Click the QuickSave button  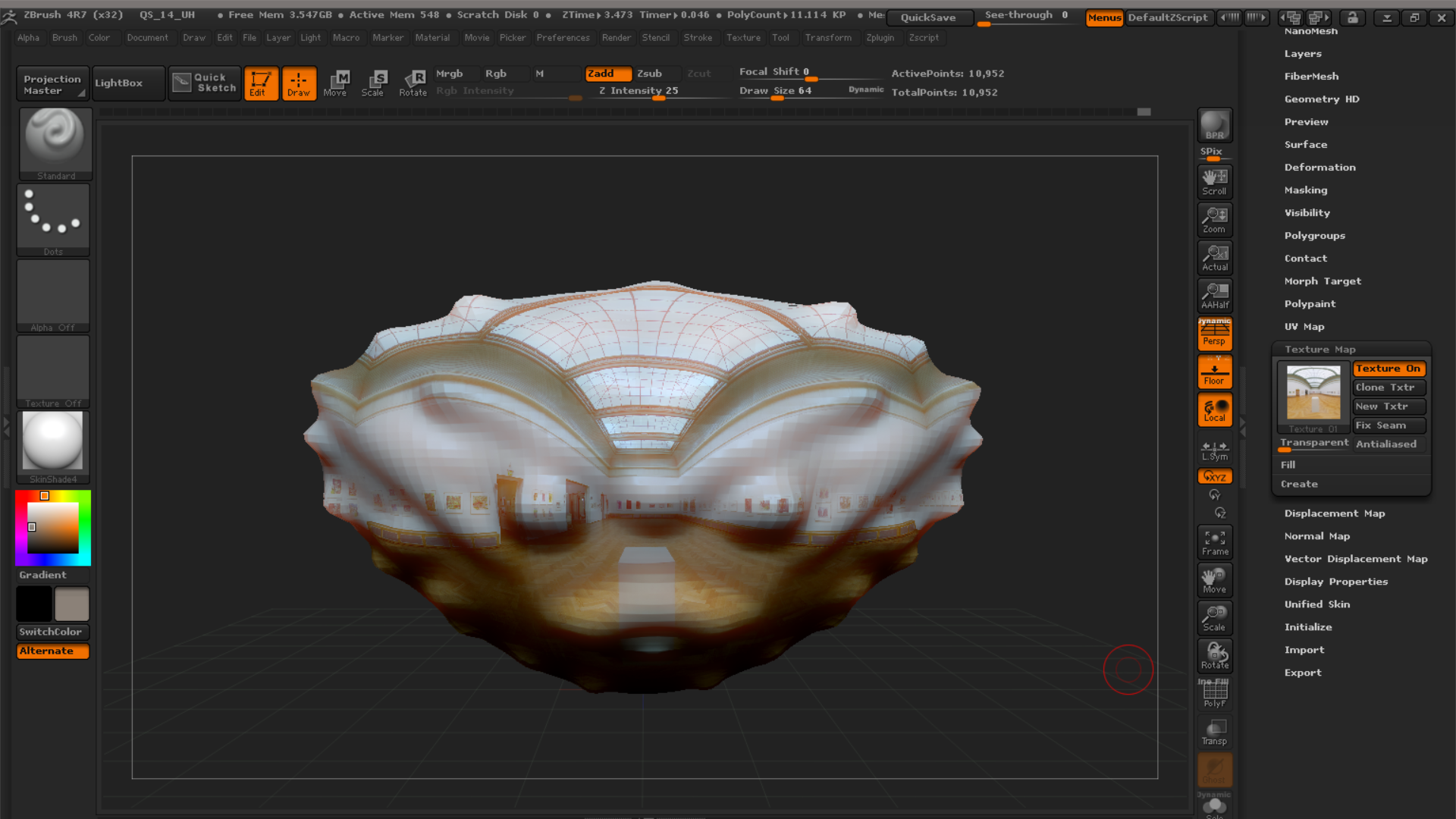[x=930, y=17]
